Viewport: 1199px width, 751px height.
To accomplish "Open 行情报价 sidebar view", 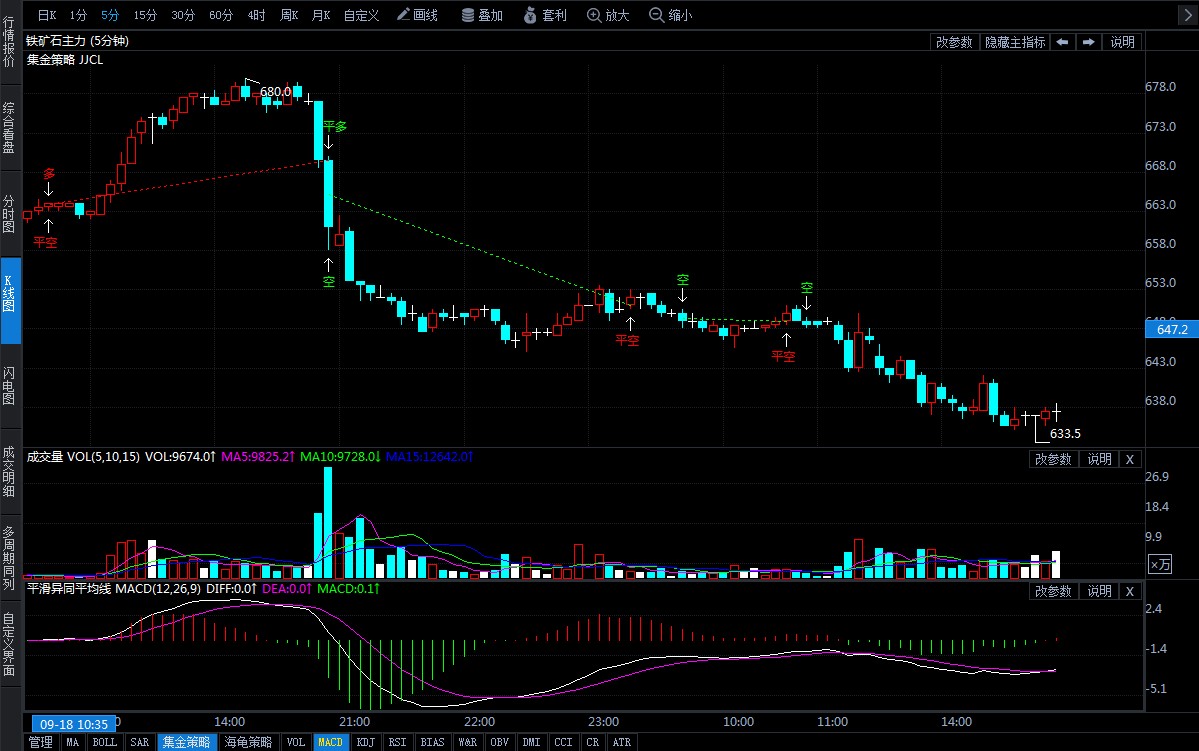I will click(x=9, y=42).
